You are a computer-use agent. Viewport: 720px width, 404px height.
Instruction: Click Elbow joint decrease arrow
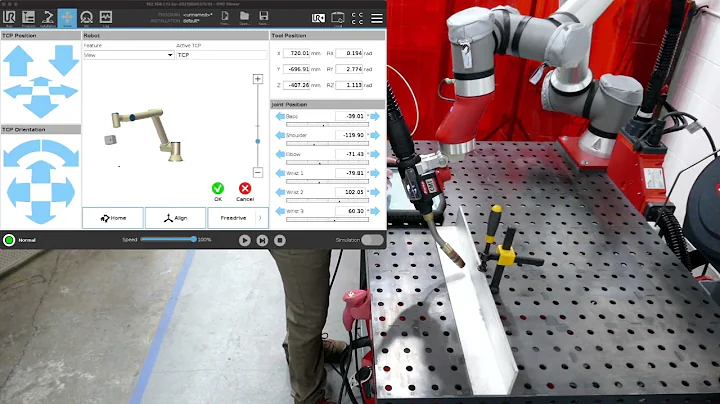280,154
